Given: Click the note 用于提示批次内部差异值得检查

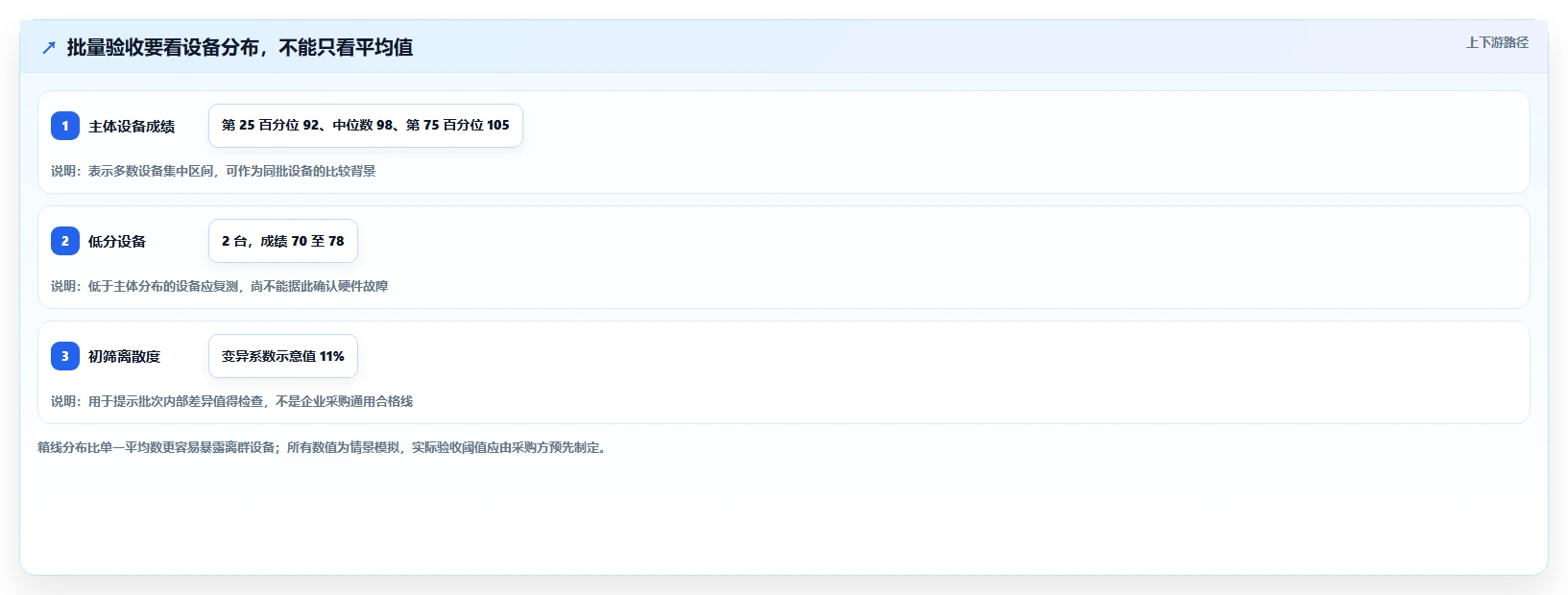Looking at the screenshot, I should click(232, 401).
